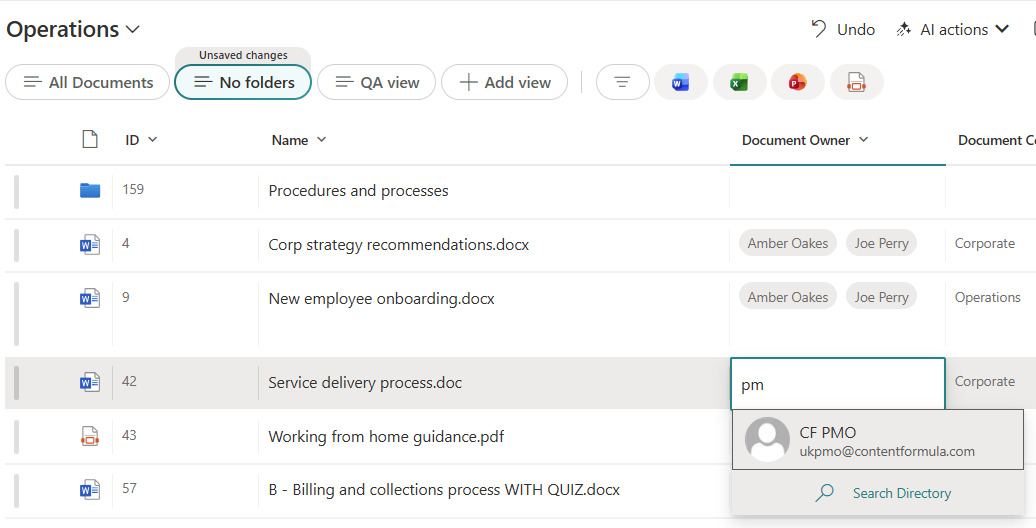Select the CF PMO suggestion
Screen dimensions: 1036x528
(x=878, y=439)
